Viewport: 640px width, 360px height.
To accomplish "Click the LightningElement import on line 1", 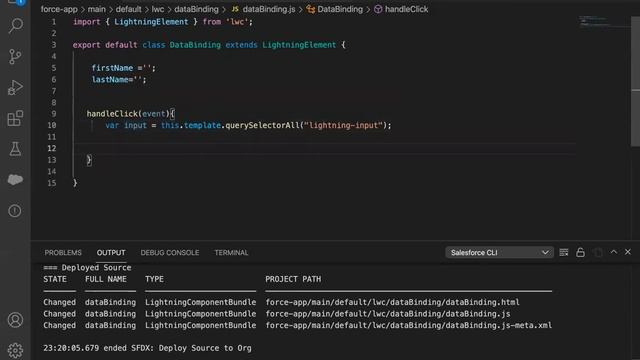I will click(151, 22).
